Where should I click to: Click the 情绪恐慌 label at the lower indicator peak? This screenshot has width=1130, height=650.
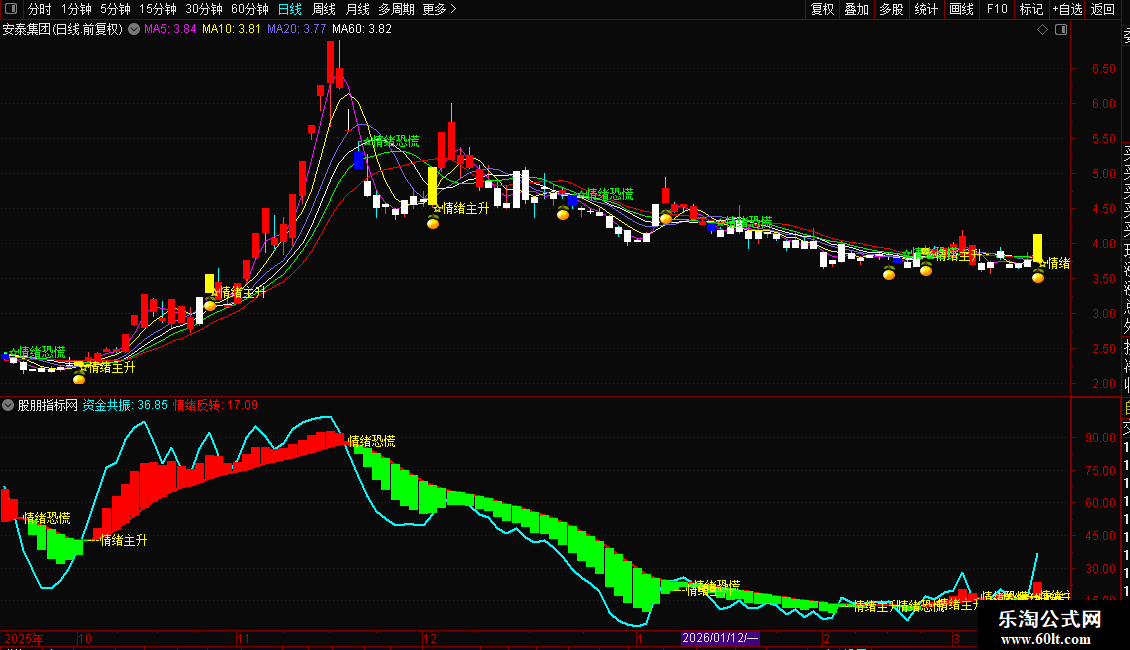pyautogui.click(x=372, y=441)
